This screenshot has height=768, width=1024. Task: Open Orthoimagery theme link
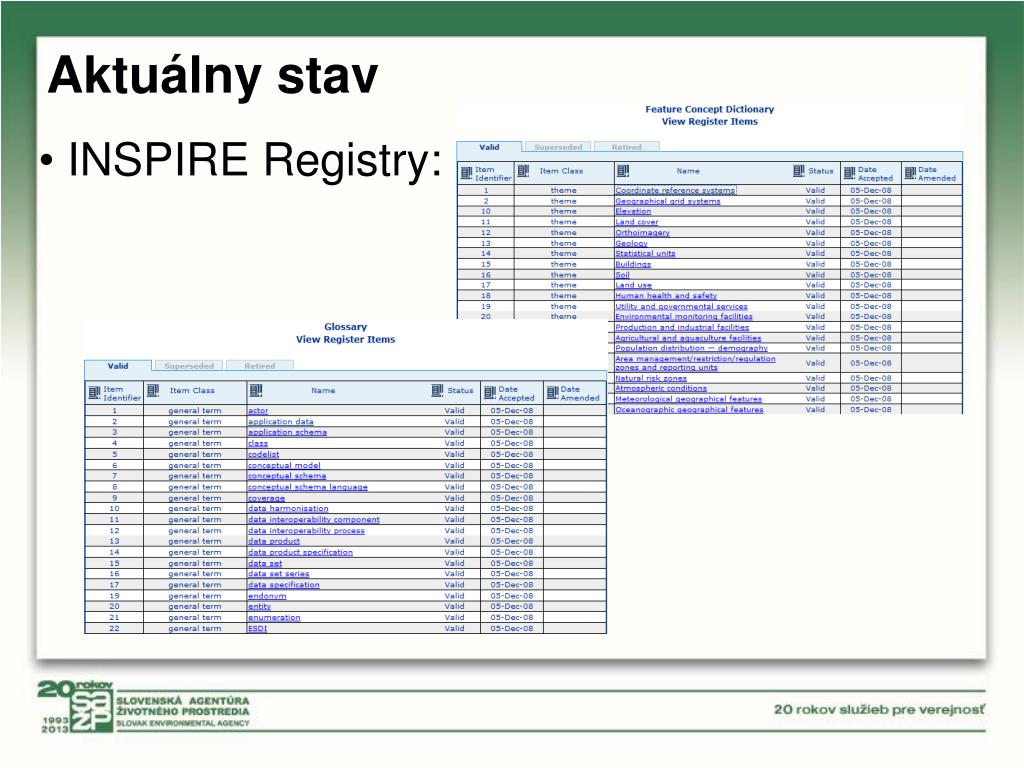pos(642,232)
